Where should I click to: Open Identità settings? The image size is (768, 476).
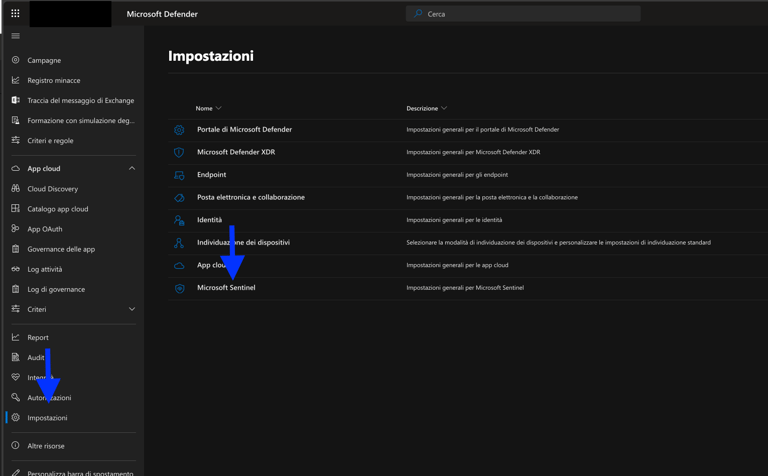[x=209, y=219]
